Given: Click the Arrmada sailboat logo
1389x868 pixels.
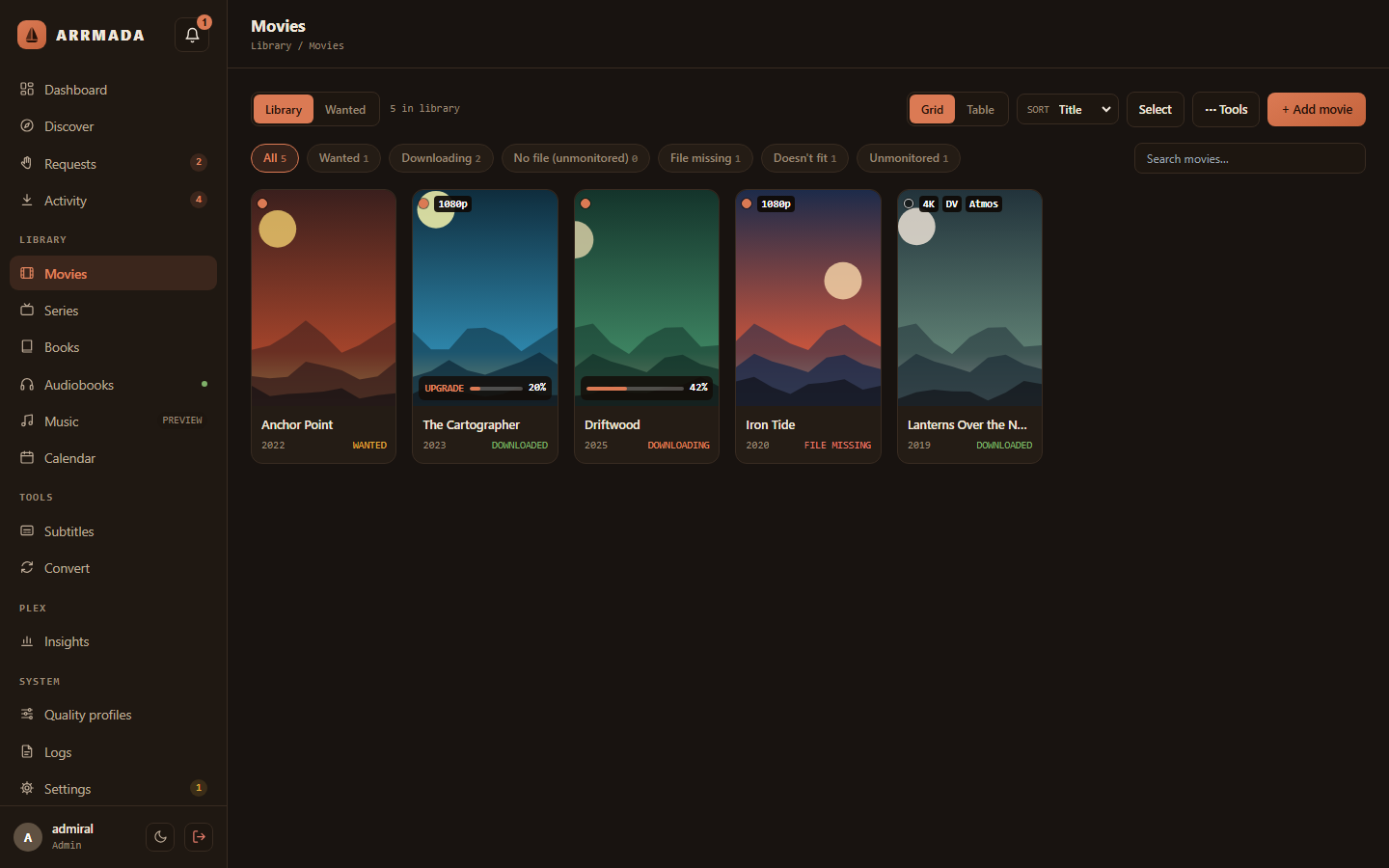Looking at the screenshot, I should tap(32, 35).
